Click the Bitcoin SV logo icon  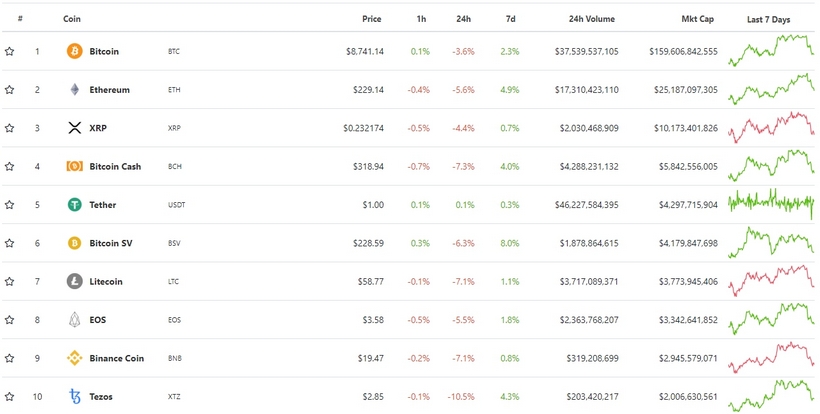(x=75, y=243)
